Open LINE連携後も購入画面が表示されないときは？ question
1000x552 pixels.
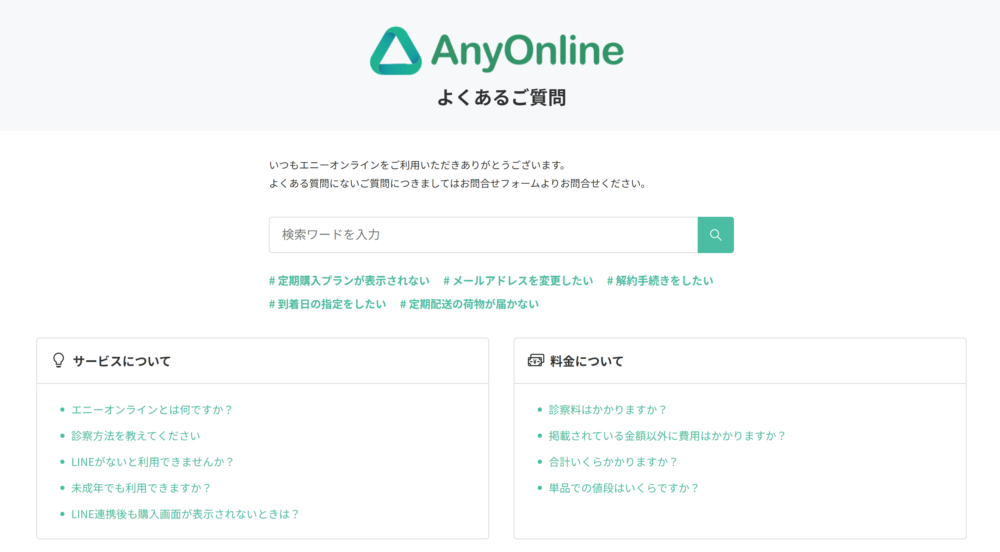[186, 514]
